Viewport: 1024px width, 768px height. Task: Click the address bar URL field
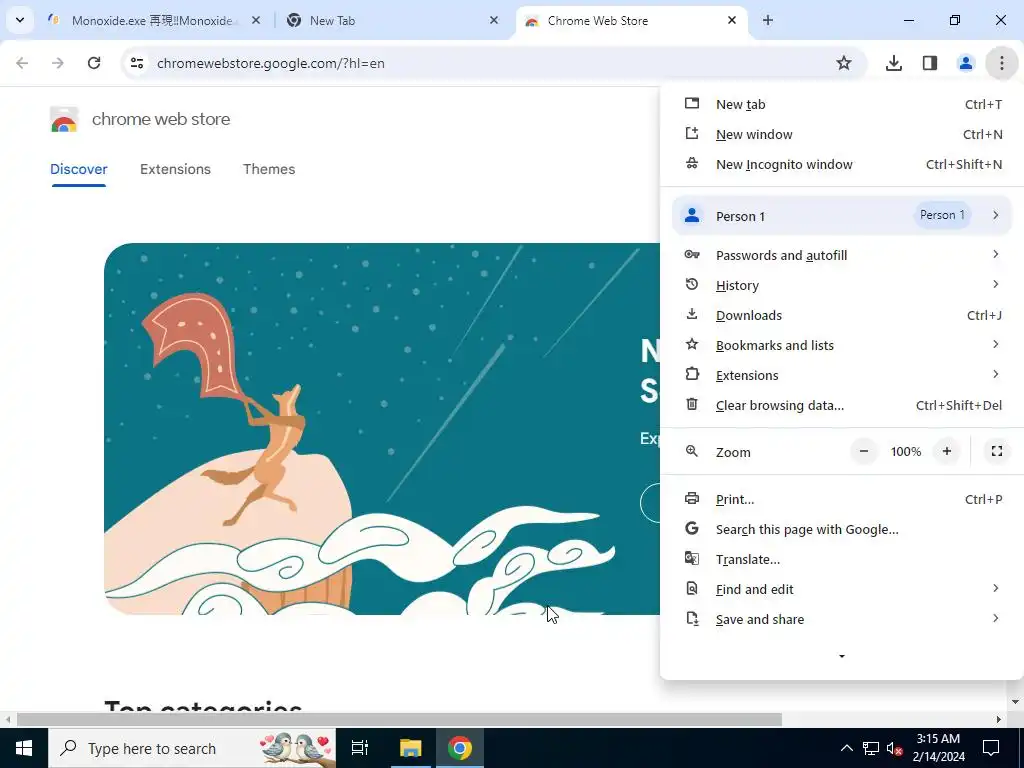[x=493, y=63]
